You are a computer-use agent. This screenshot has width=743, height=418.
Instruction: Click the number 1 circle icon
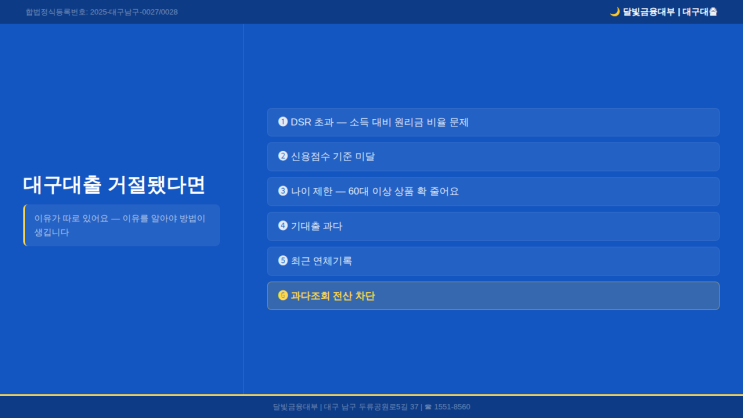click(x=283, y=122)
